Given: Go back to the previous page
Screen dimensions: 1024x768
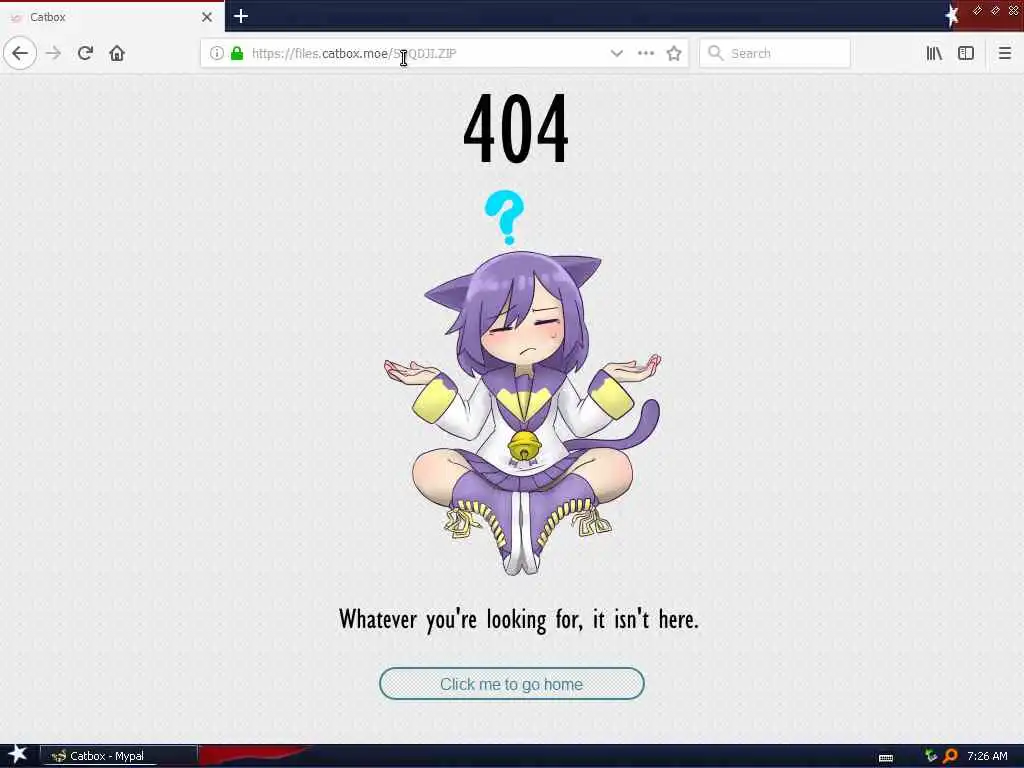Looking at the screenshot, I should point(20,53).
